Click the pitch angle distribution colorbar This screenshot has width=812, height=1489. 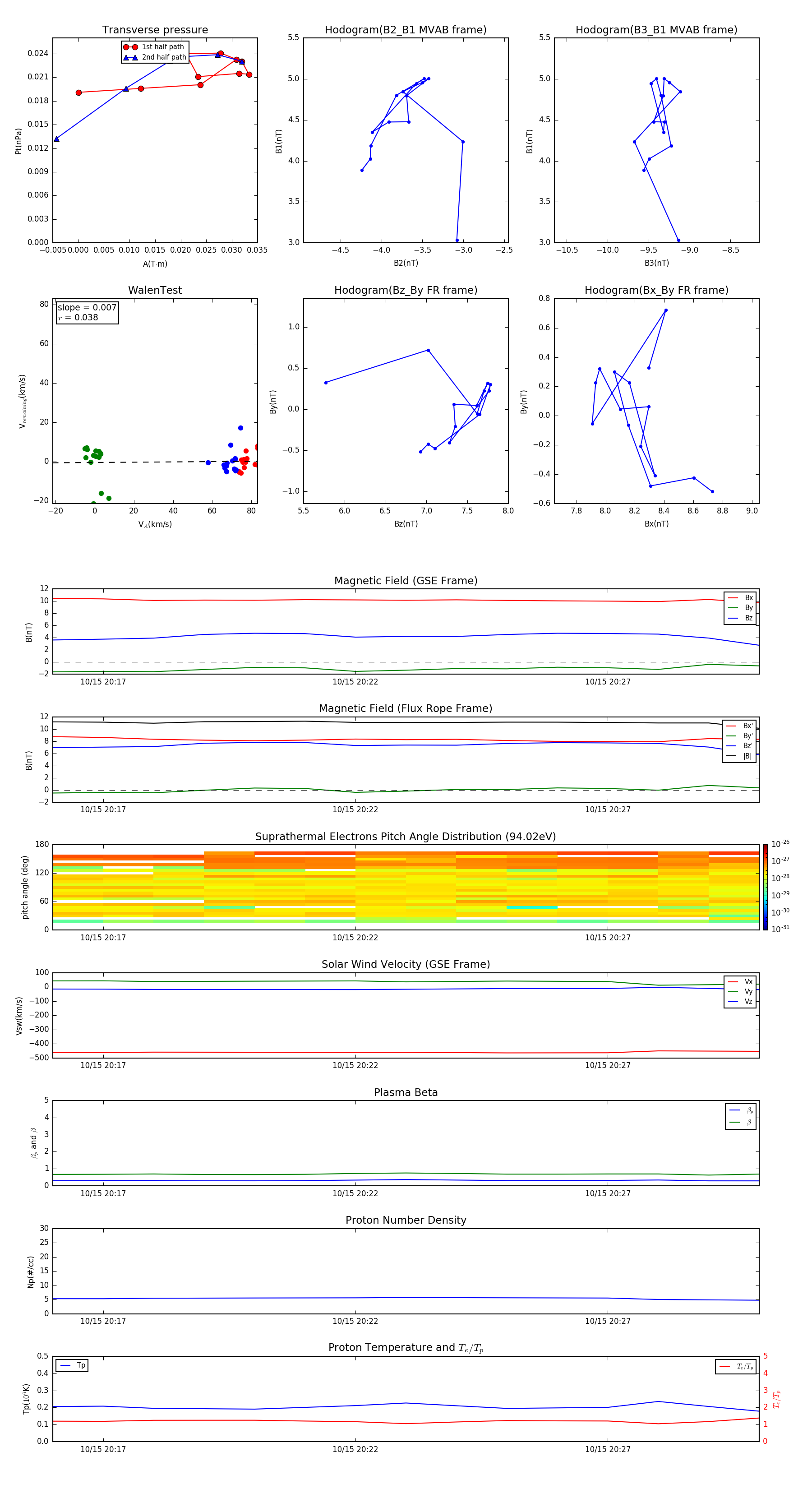tap(765, 887)
